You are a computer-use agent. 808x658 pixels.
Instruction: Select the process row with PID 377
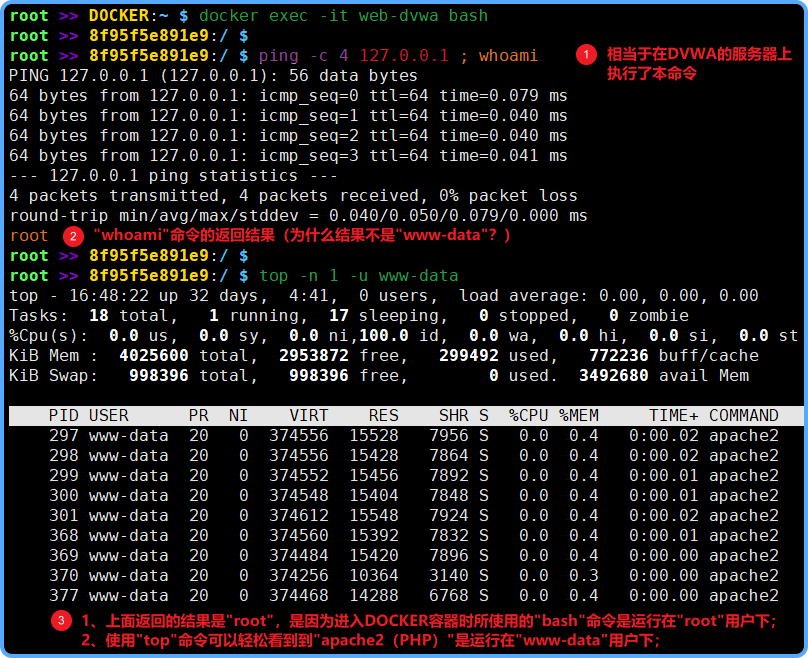point(414,596)
